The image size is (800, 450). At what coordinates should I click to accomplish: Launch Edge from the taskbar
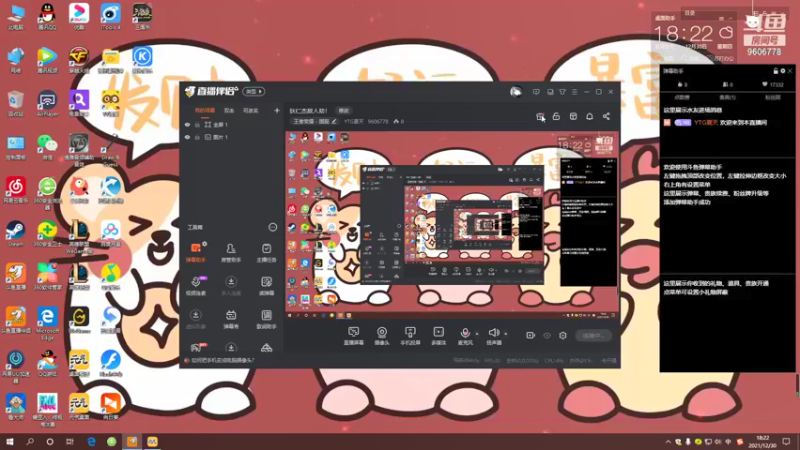pyautogui.click(x=91, y=441)
